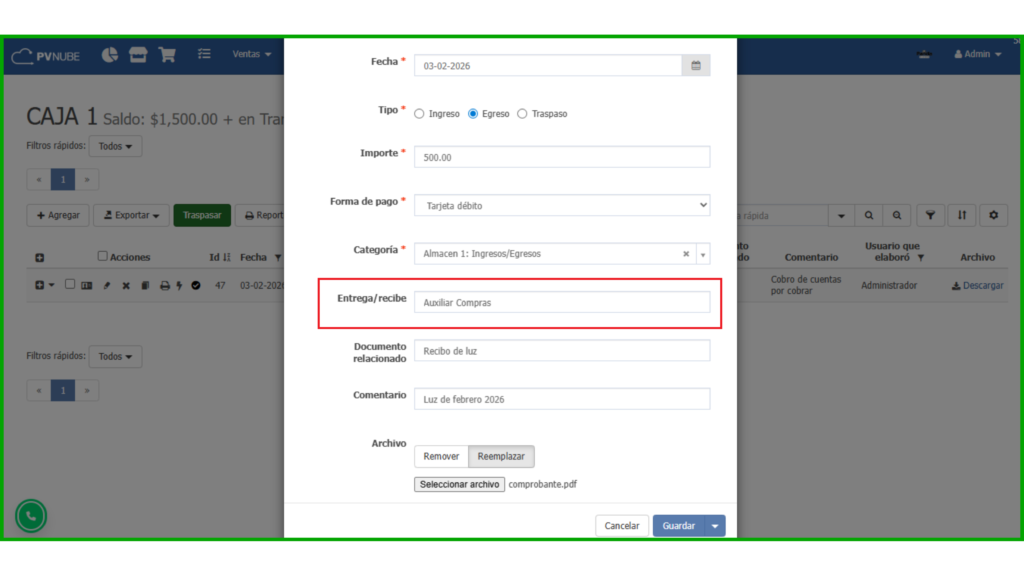
Task: Expand the Categoría dropdown arrow
Action: [703, 254]
